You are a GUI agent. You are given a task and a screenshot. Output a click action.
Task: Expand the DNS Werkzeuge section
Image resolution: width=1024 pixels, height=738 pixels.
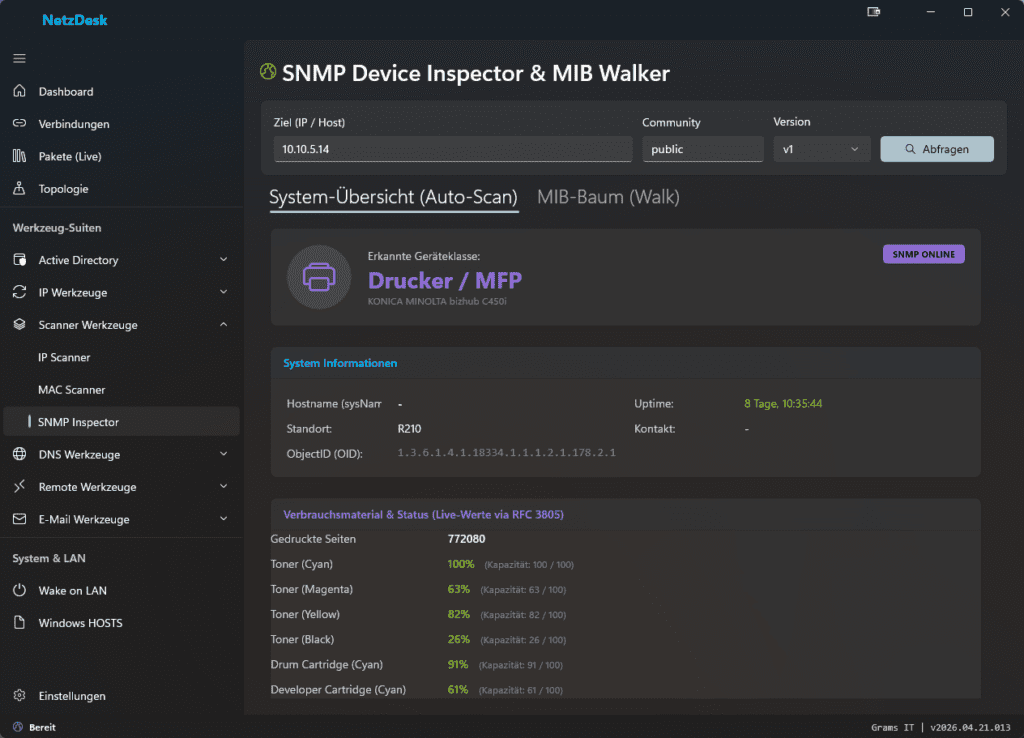click(223, 455)
